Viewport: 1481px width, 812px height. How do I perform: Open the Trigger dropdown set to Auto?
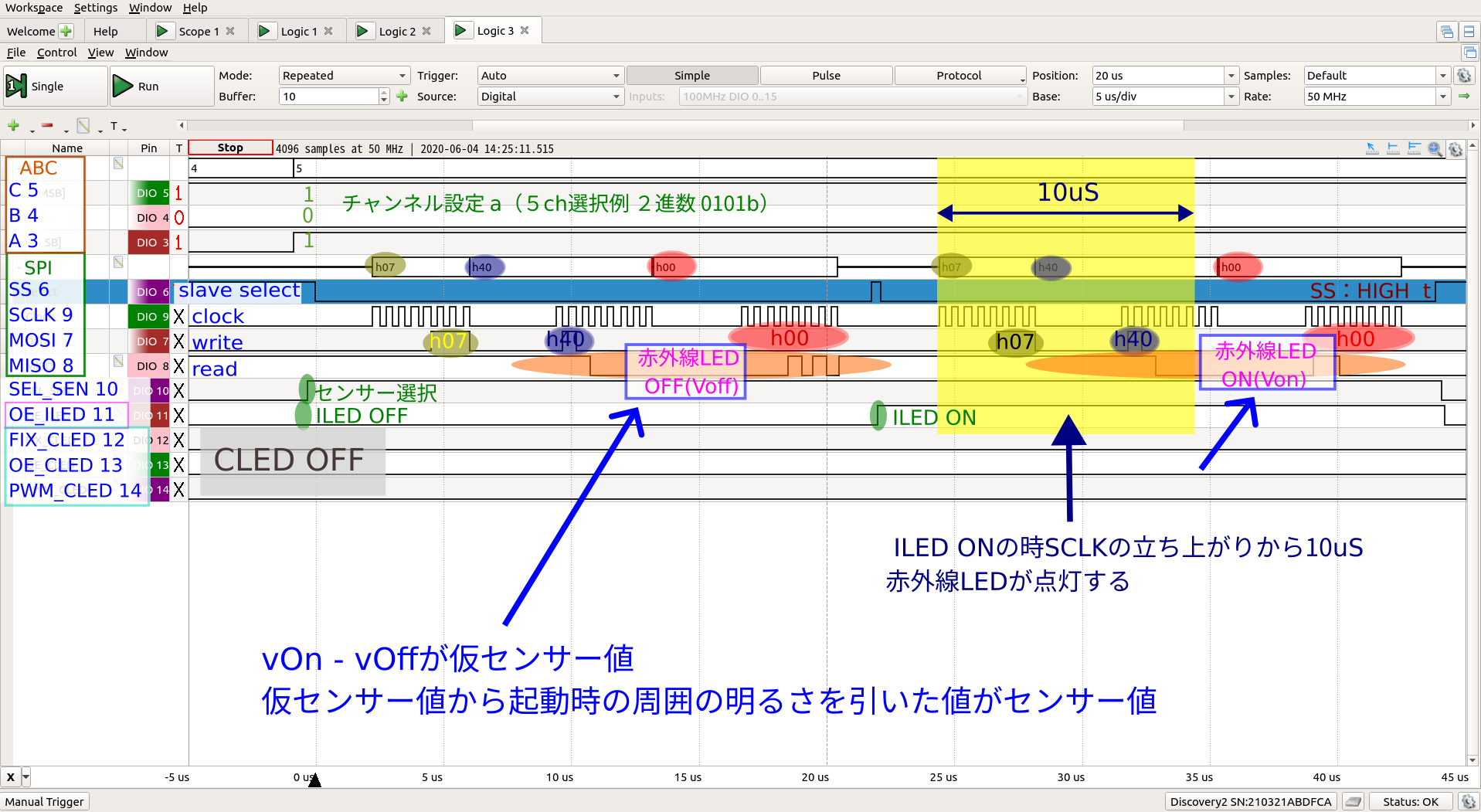coord(549,76)
